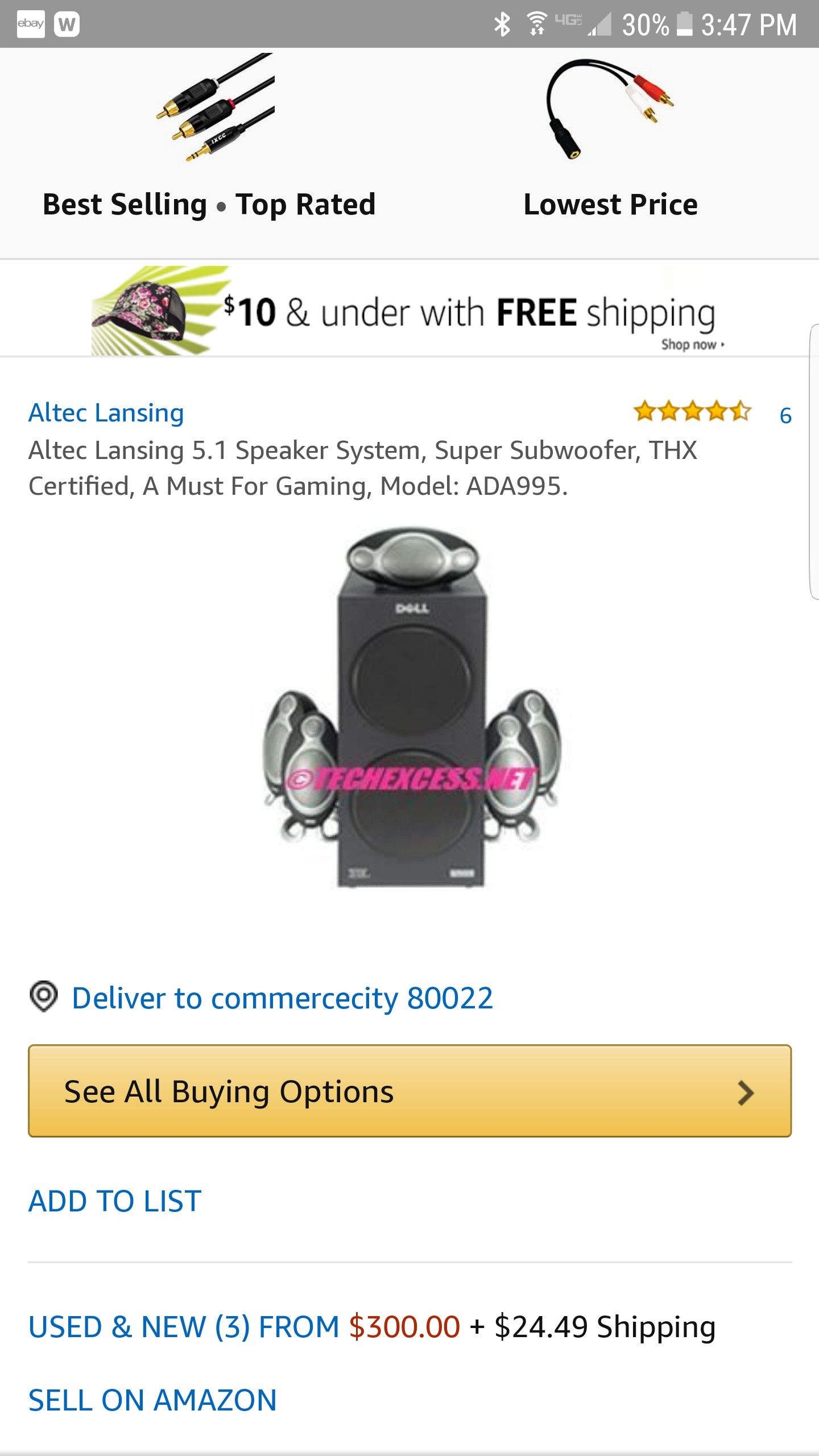Tap the W app notification icon
Viewport: 819px width, 1456px height.
67,24
